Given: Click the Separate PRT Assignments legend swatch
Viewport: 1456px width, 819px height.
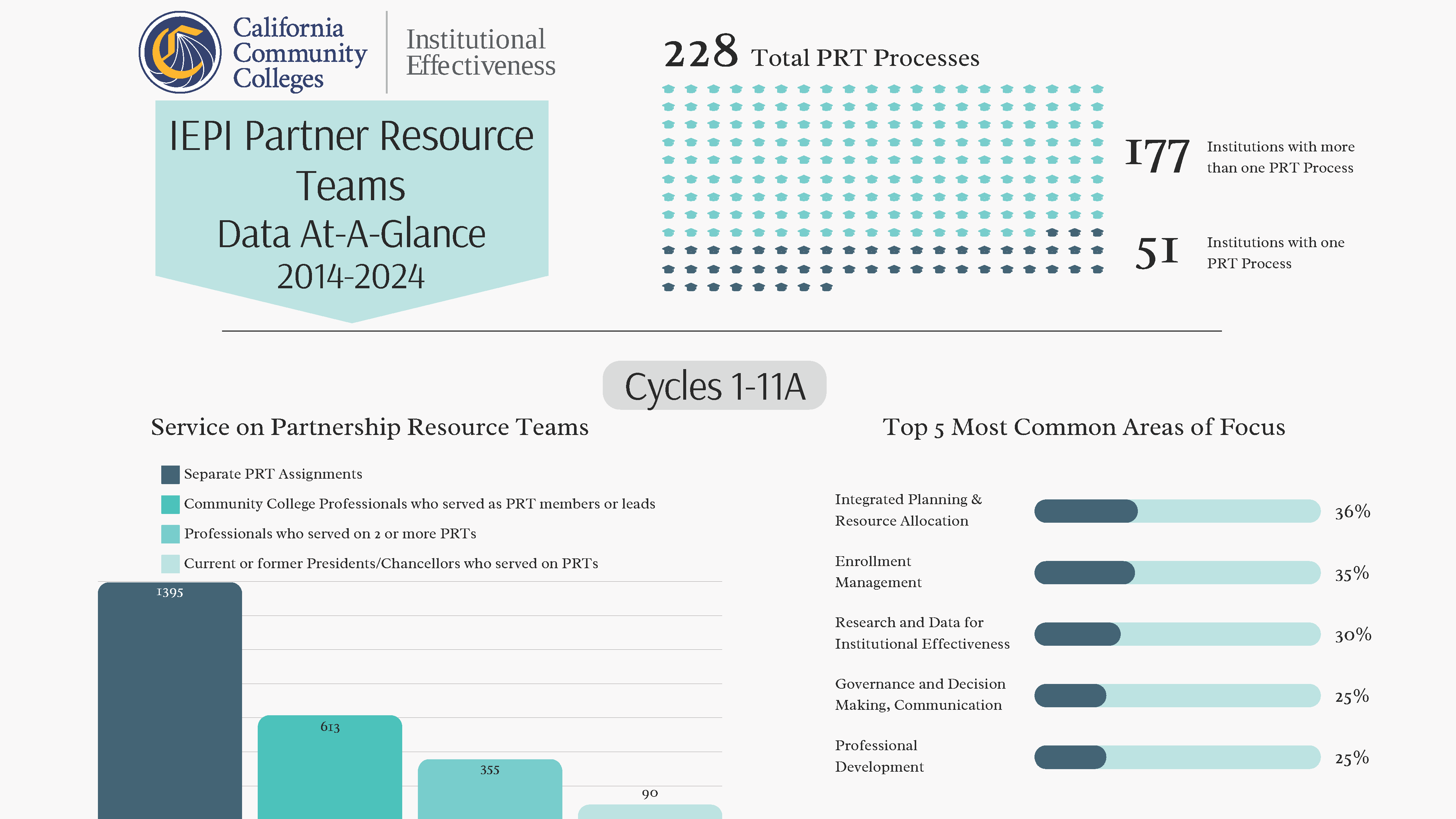Looking at the screenshot, I should coord(170,474).
